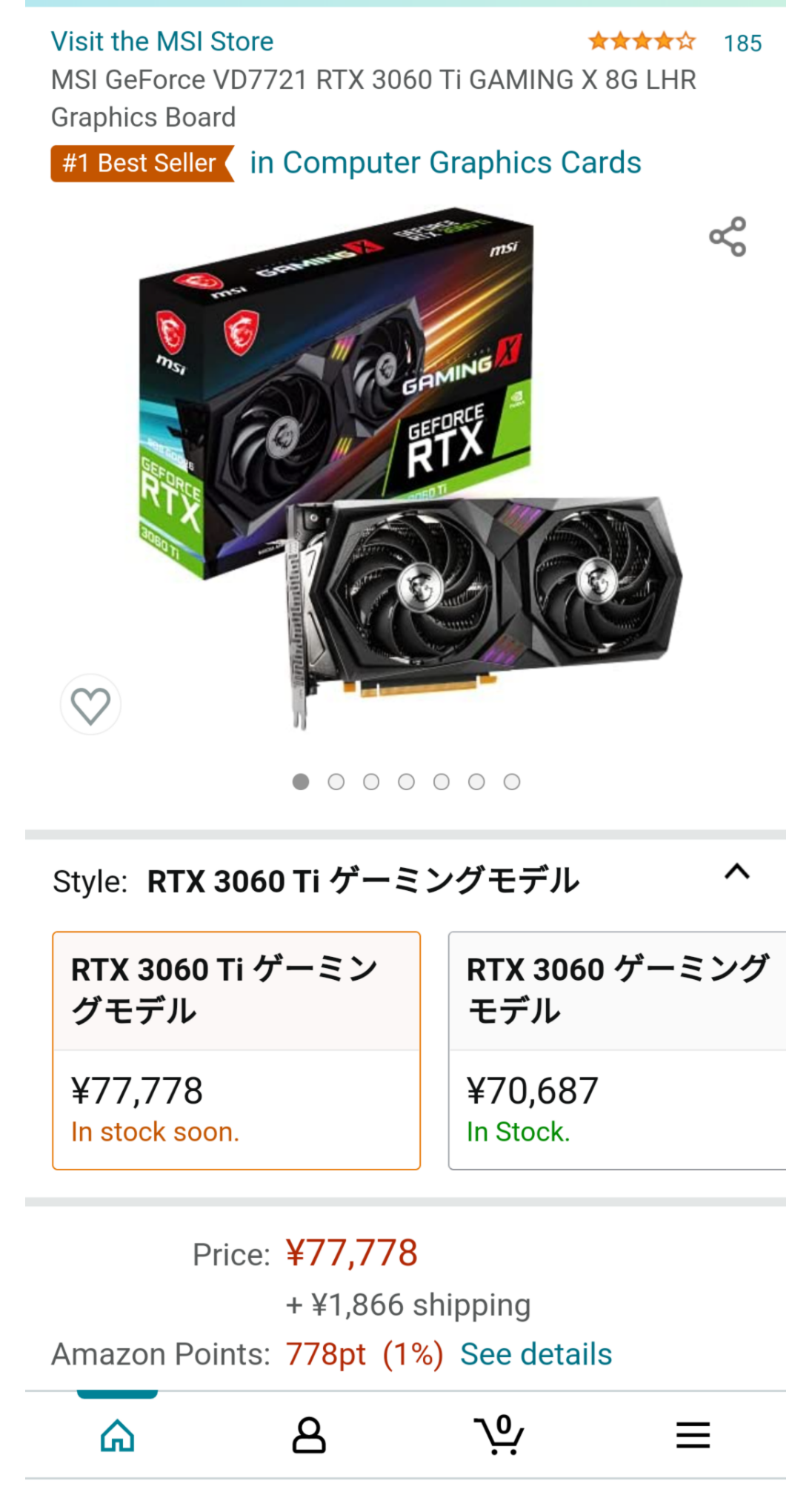
Task: Add product to wishlist via heart icon
Action: point(90,704)
